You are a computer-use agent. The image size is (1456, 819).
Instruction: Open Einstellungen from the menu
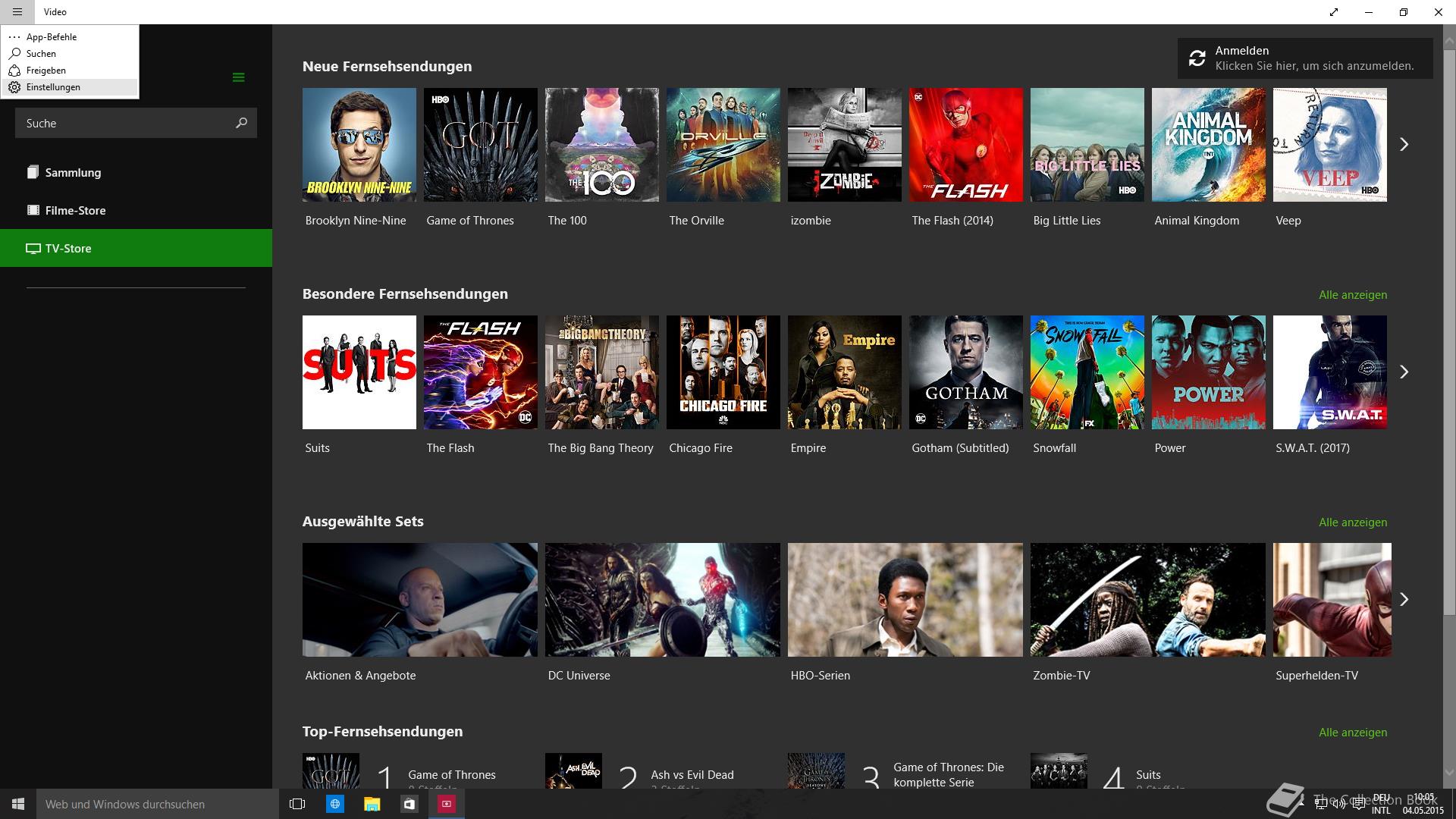[70, 87]
